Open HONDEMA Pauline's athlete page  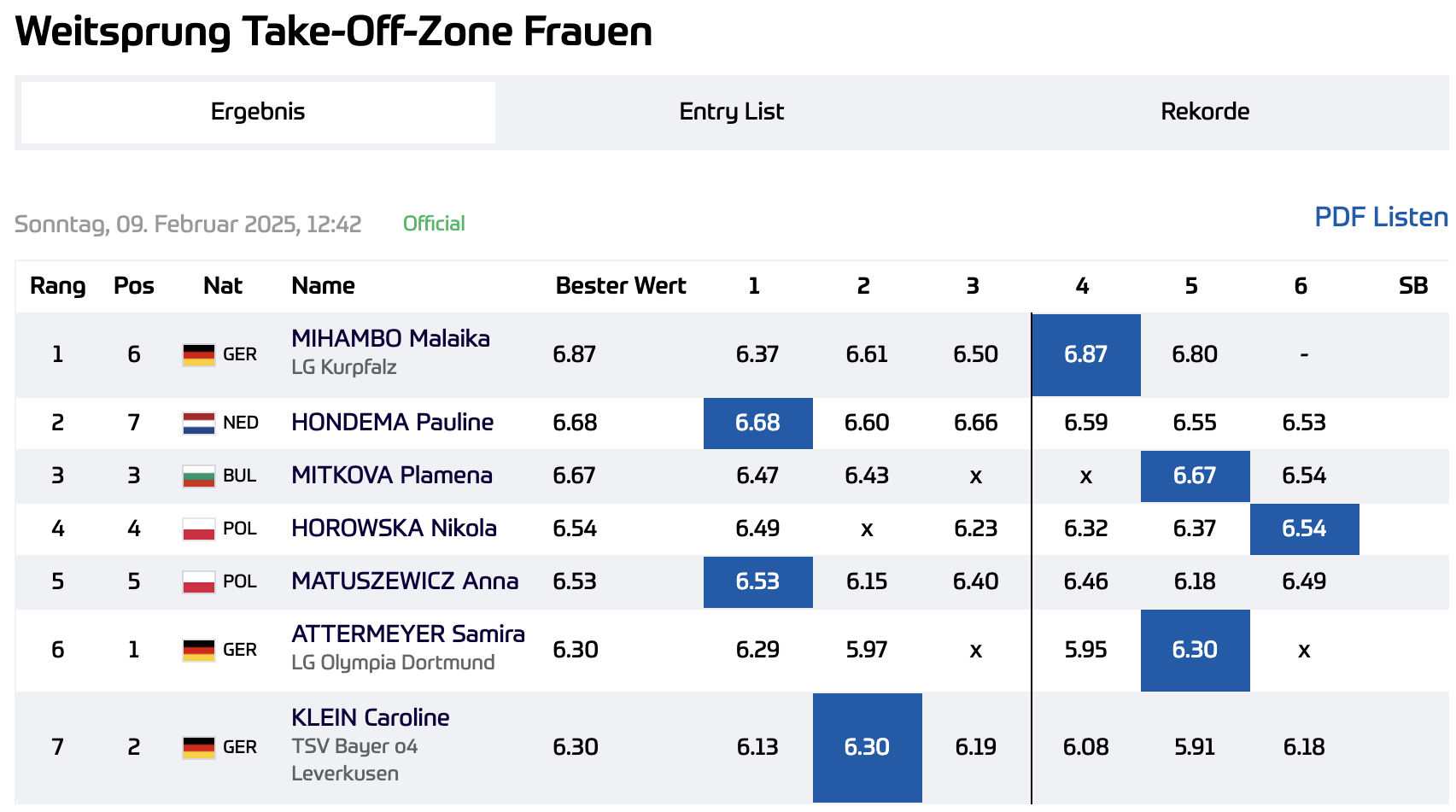[392, 422]
